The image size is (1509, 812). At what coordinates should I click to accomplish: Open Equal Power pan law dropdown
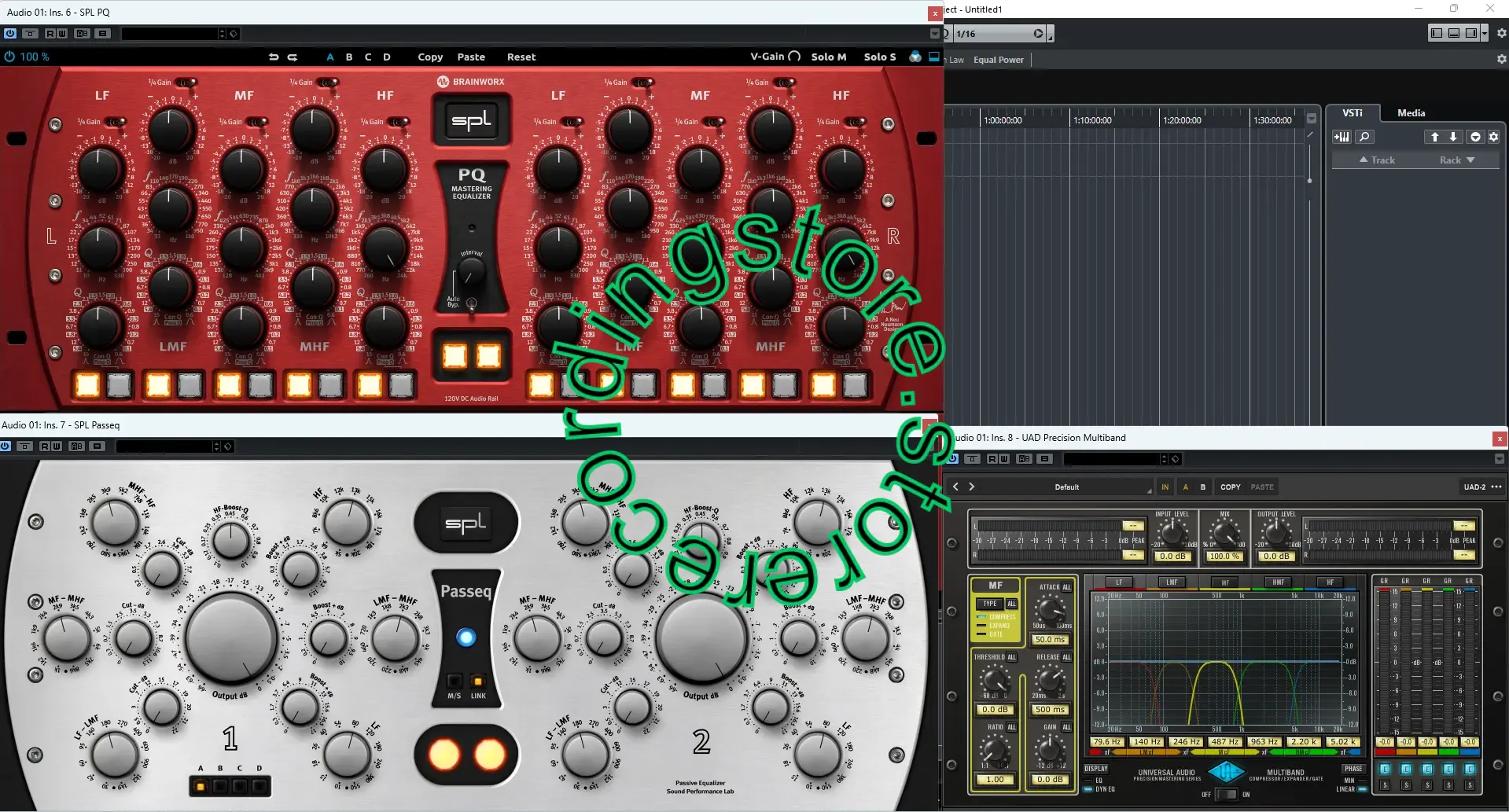999,60
